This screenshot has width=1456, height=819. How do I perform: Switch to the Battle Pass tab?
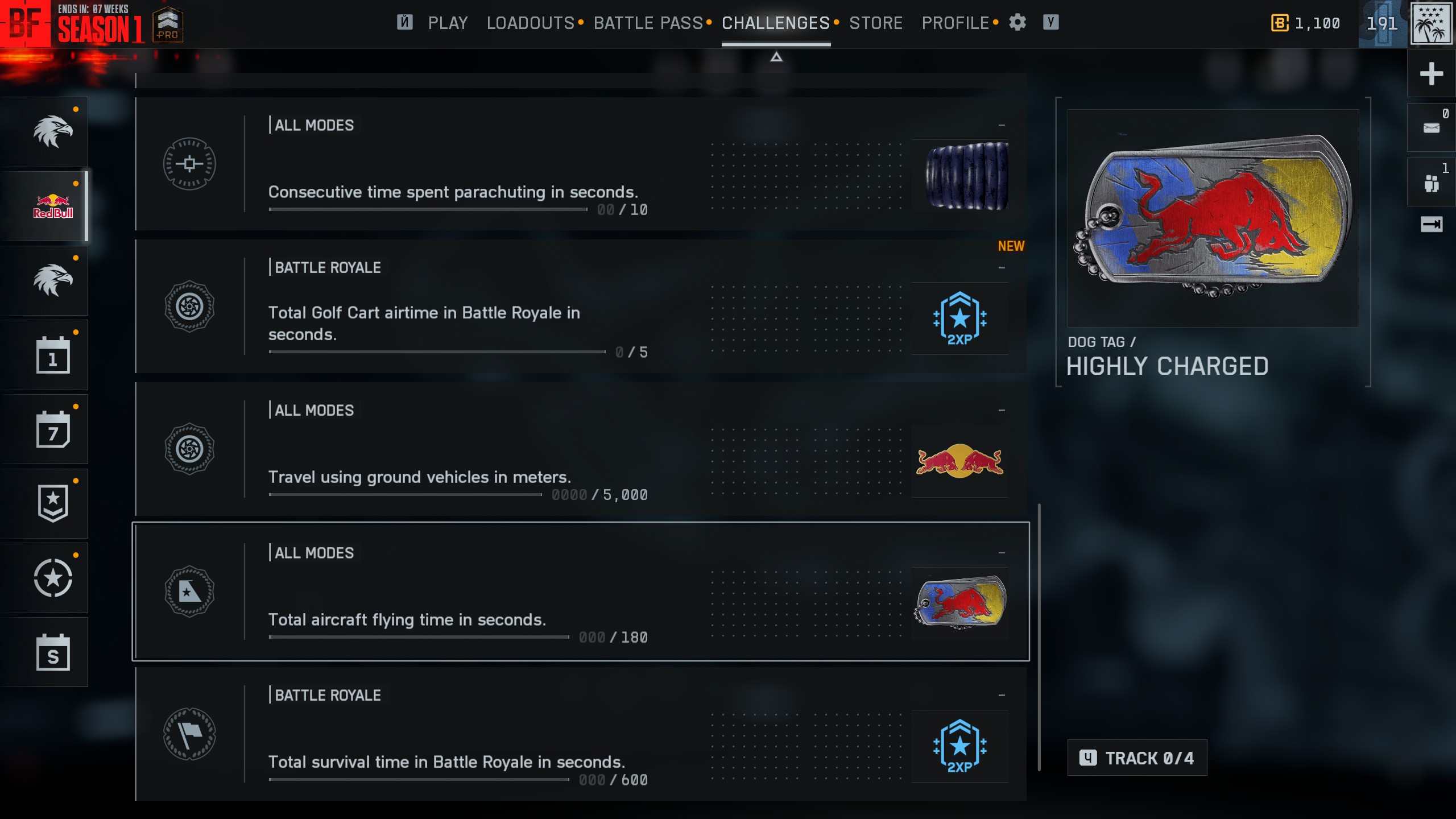pyautogui.click(x=648, y=23)
